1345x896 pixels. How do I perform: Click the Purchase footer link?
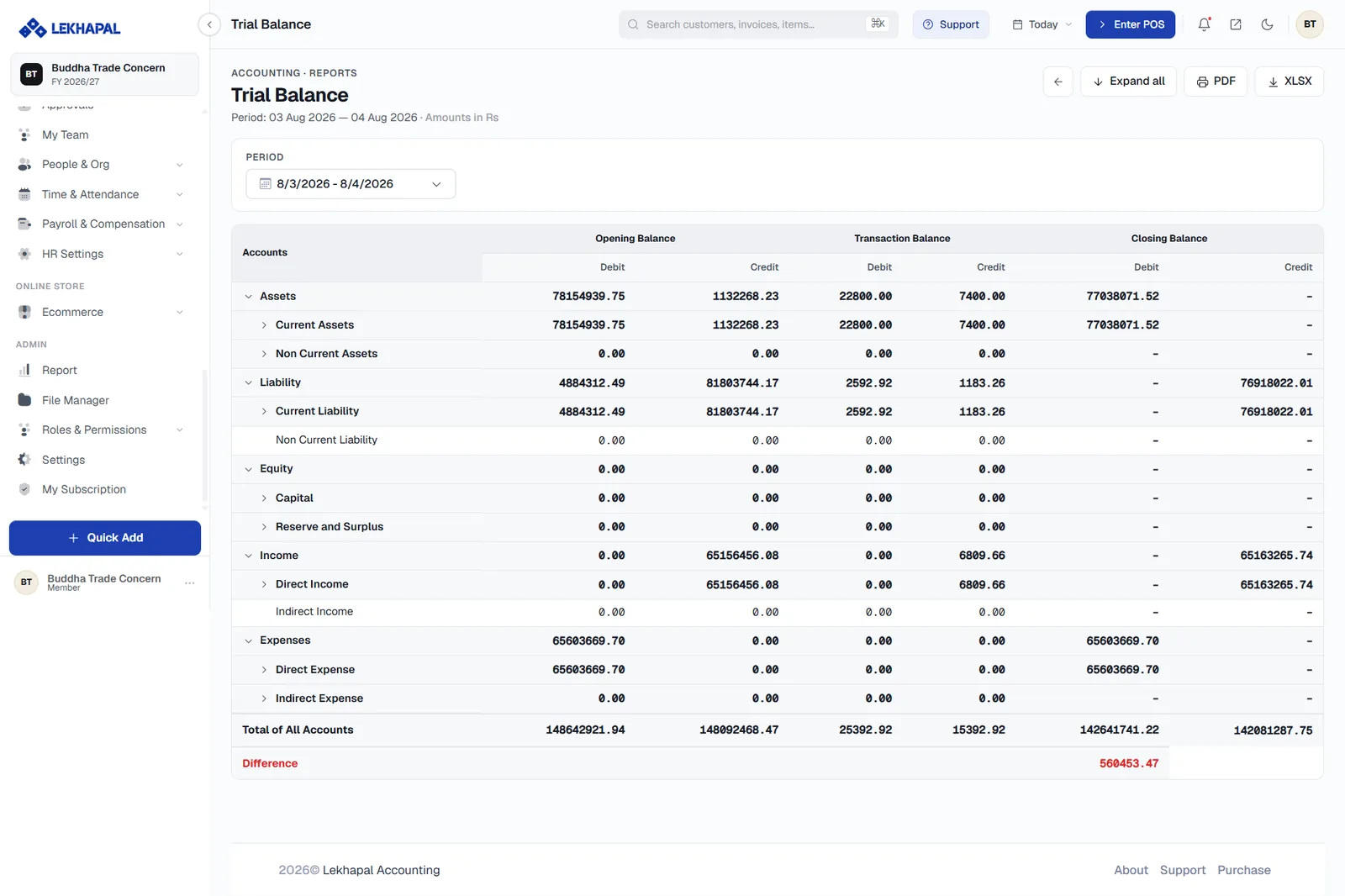[1244, 870]
